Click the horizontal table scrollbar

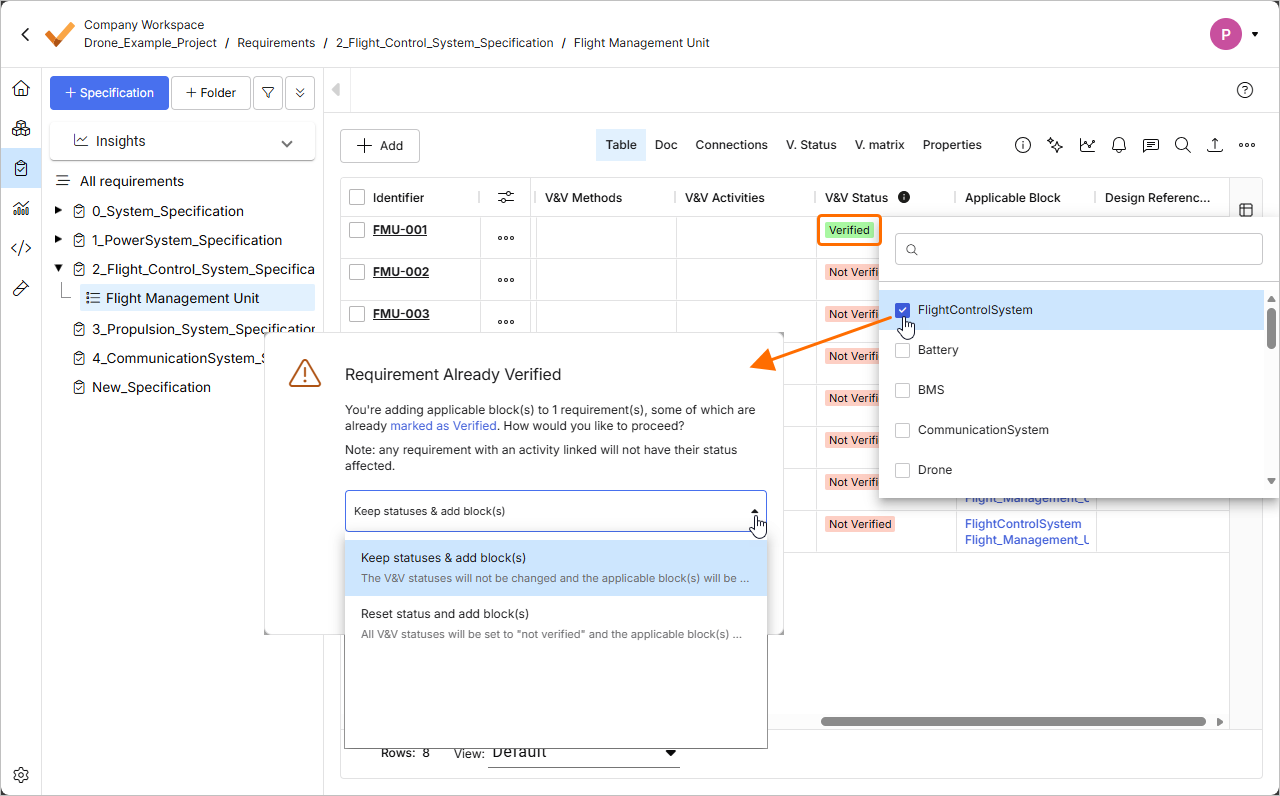tap(1013, 721)
